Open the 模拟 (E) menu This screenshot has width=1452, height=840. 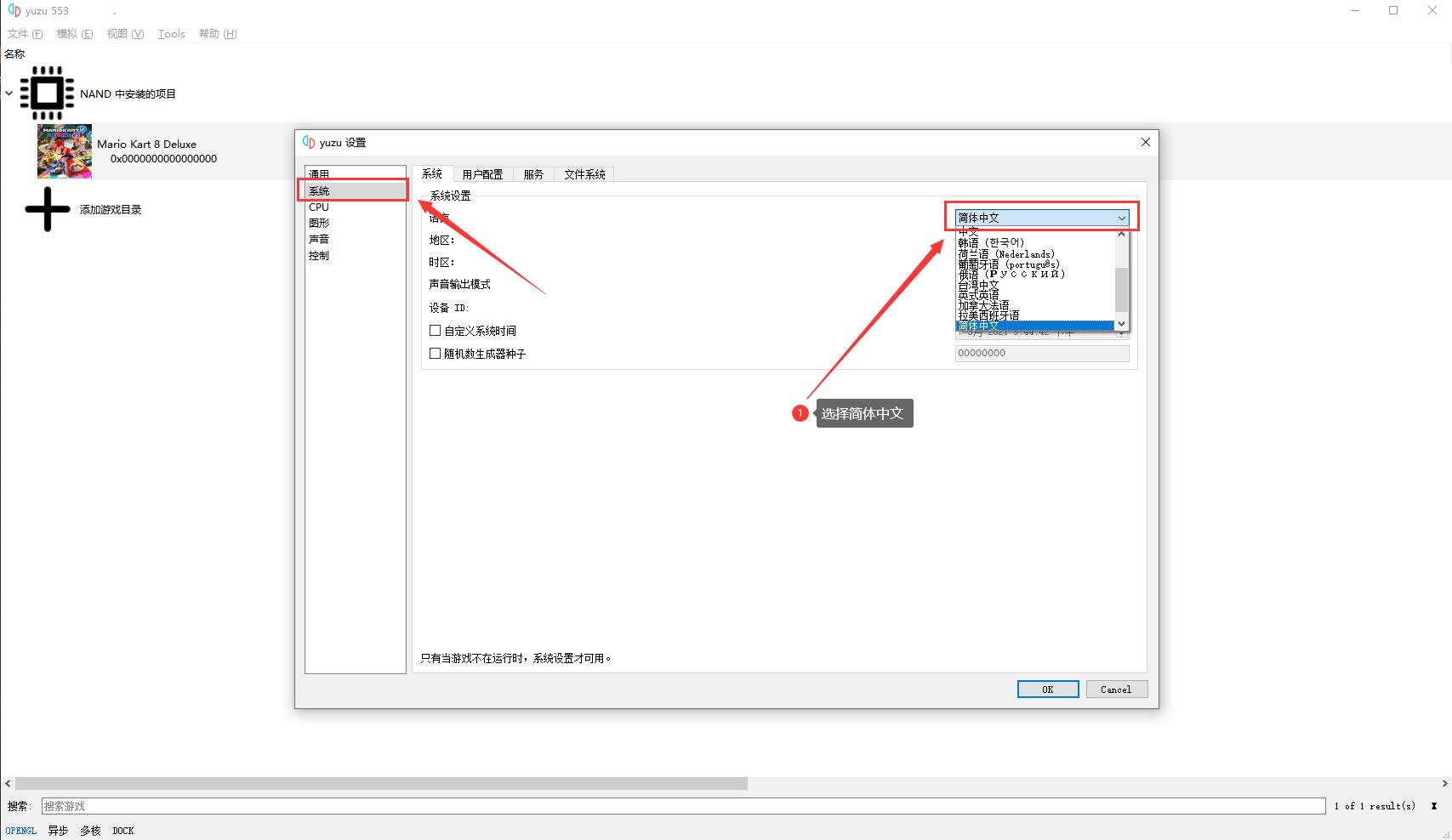pos(75,34)
